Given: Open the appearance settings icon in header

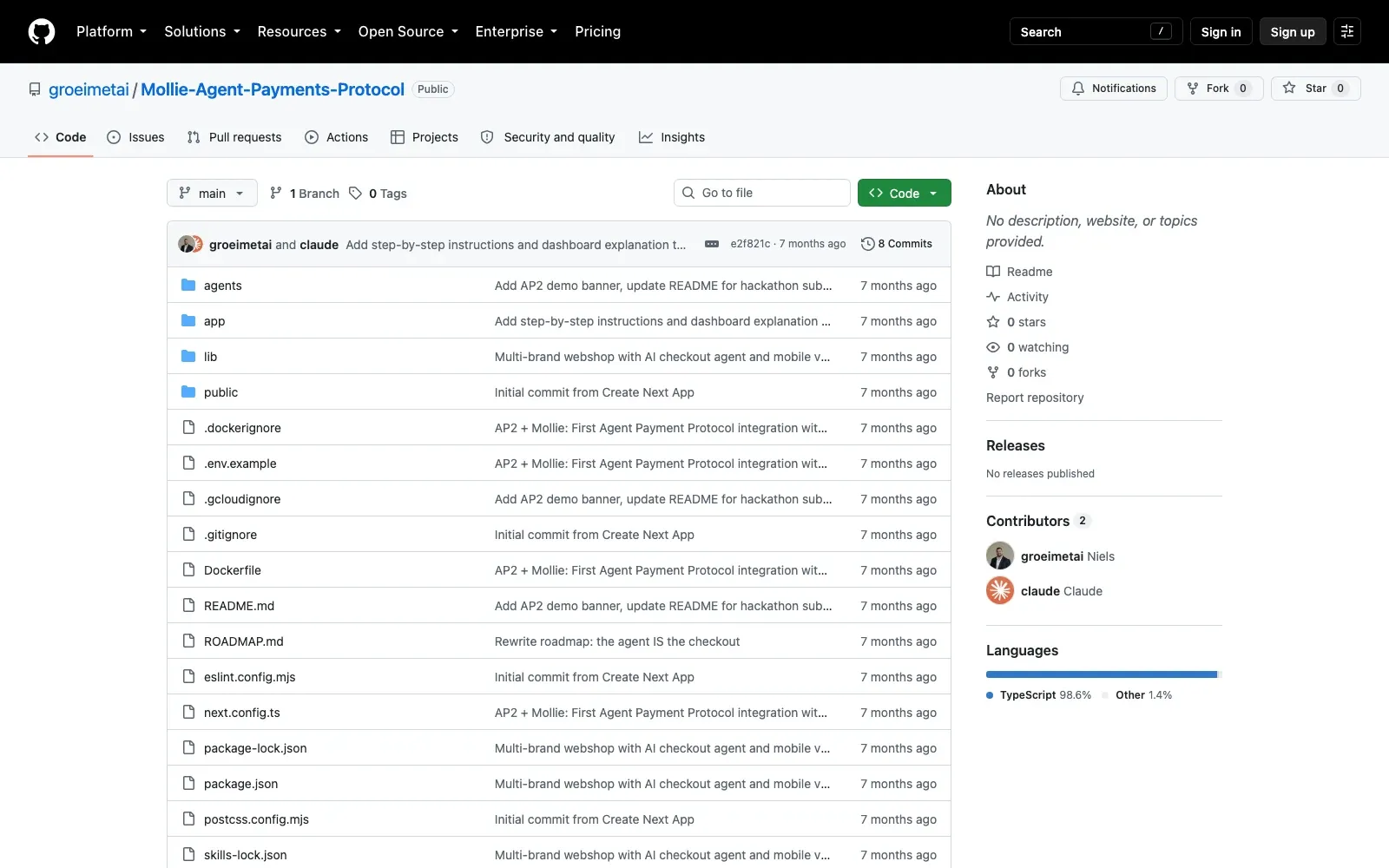Looking at the screenshot, I should coord(1347,31).
